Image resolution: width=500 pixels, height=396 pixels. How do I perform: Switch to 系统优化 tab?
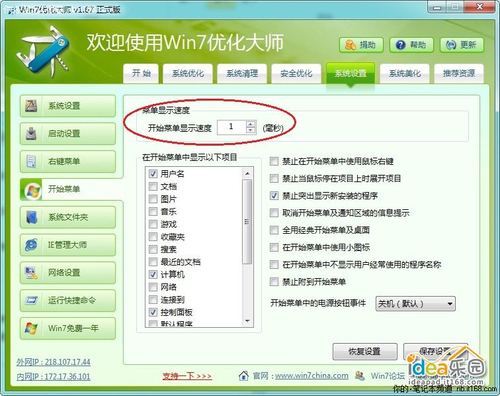click(188, 73)
